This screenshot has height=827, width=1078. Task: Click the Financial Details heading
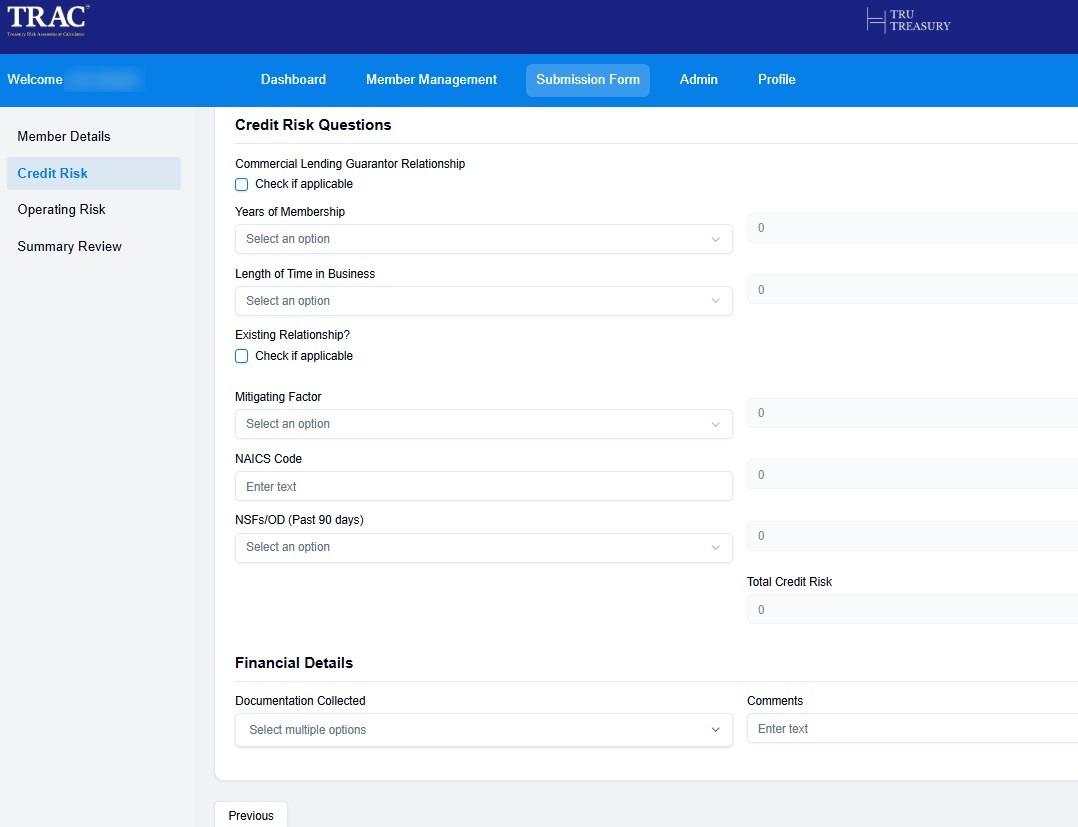(x=294, y=663)
